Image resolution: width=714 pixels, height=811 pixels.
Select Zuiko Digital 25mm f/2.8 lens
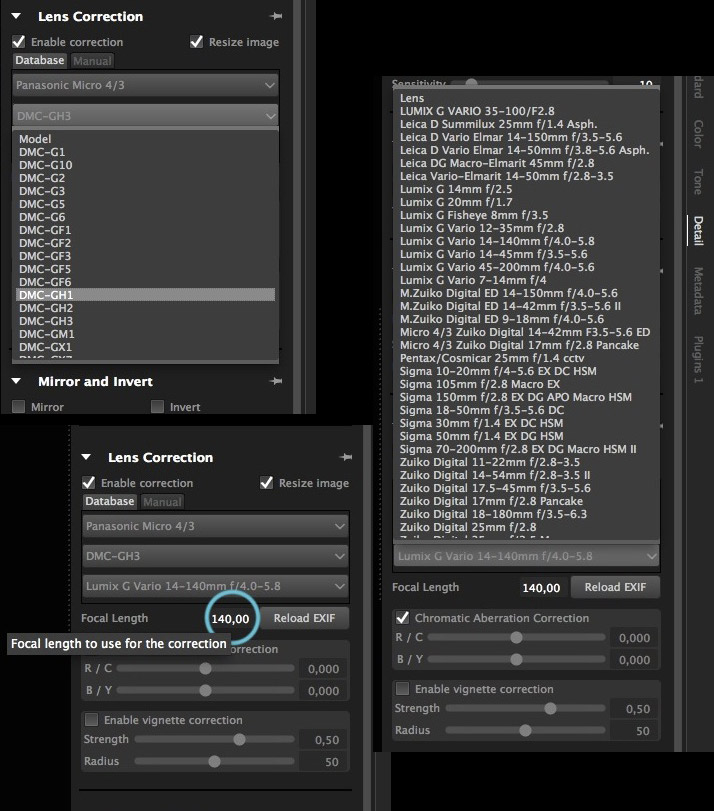[527, 527]
